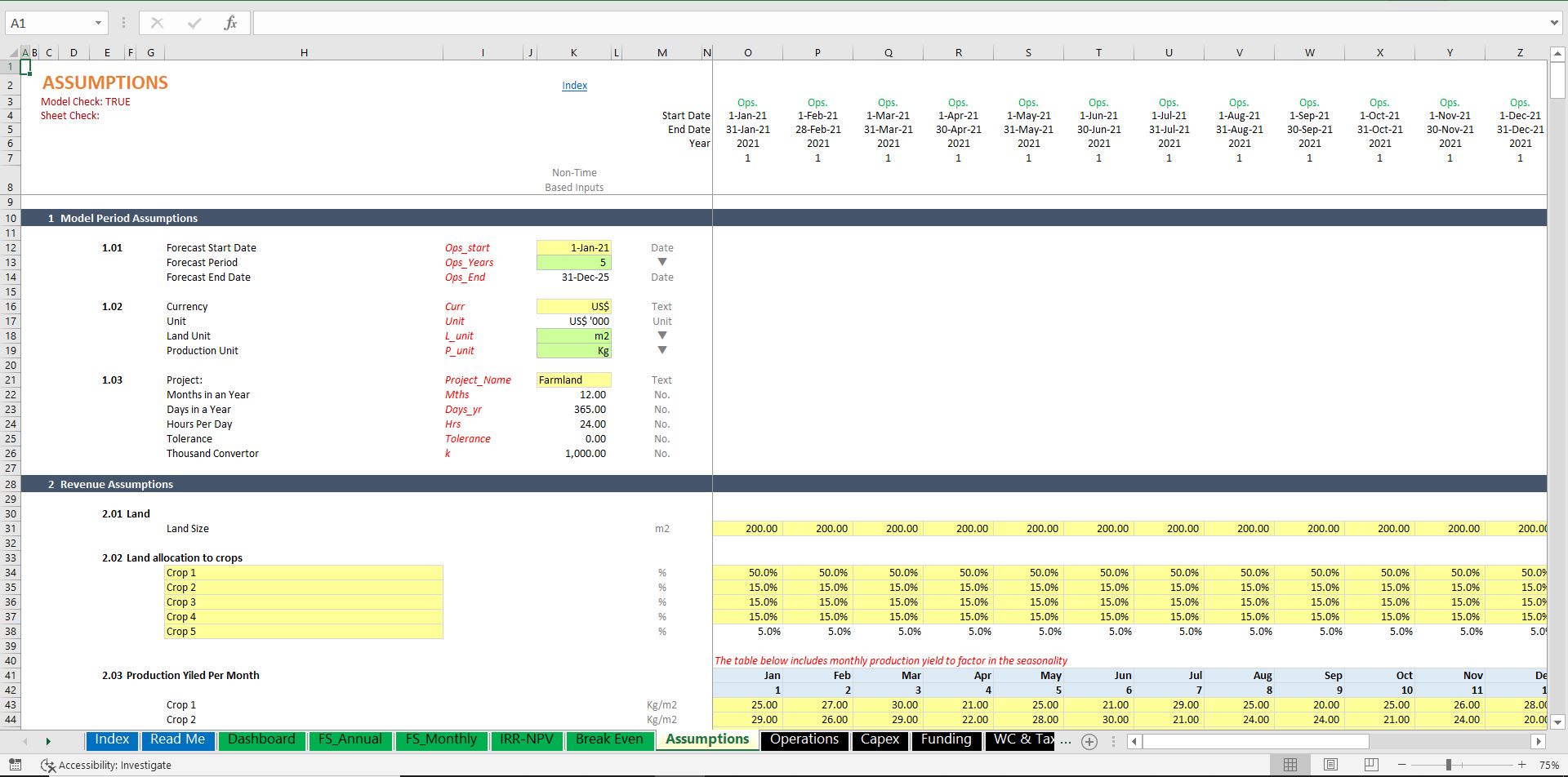Screen dimensions: 1568x777
Task: Click zoom out minus button
Action: (x=1401, y=765)
